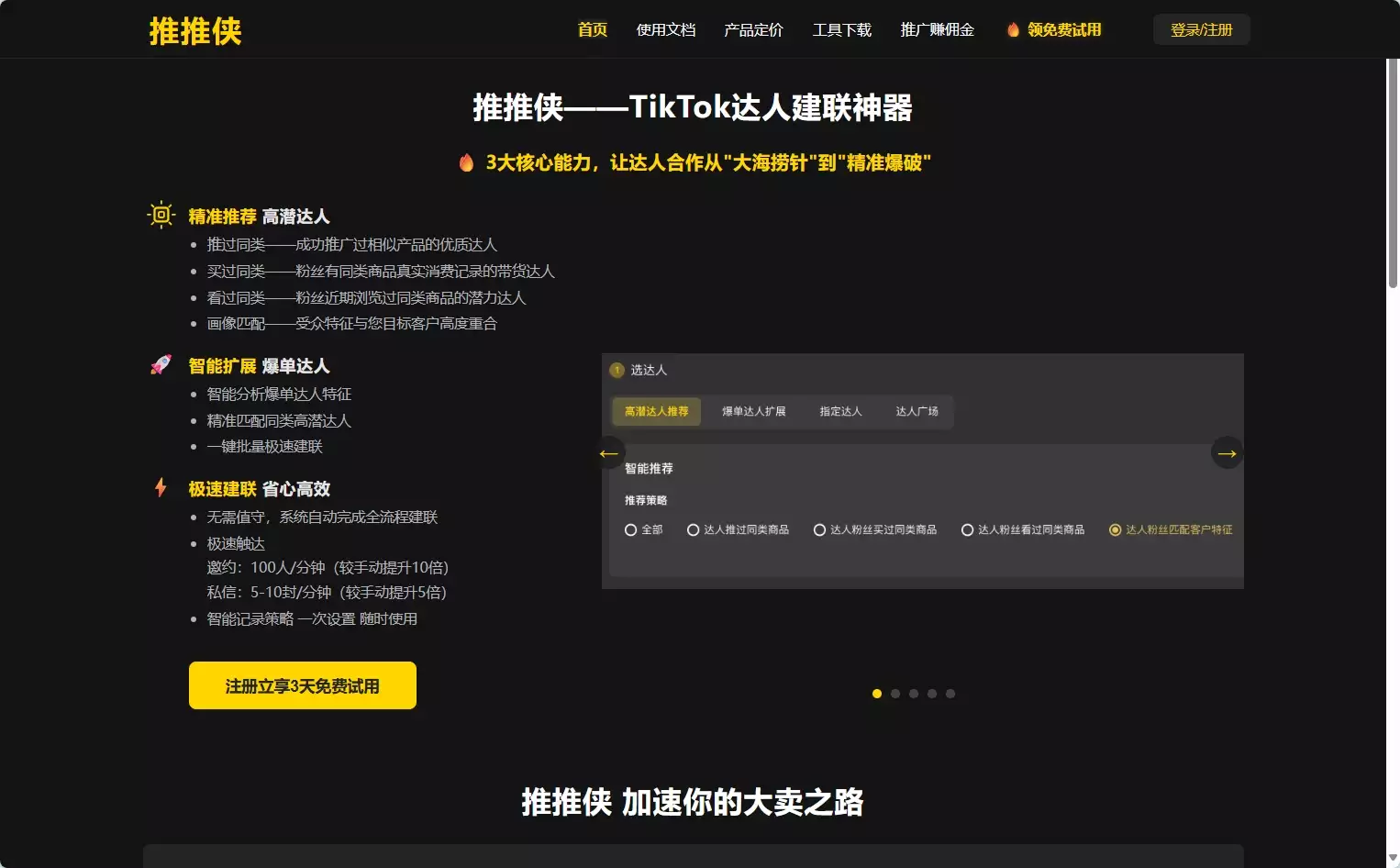1400x868 pixels.
Task: Click the 推推侠——TikTok达人建联神器 title
Action: [693, 107]
